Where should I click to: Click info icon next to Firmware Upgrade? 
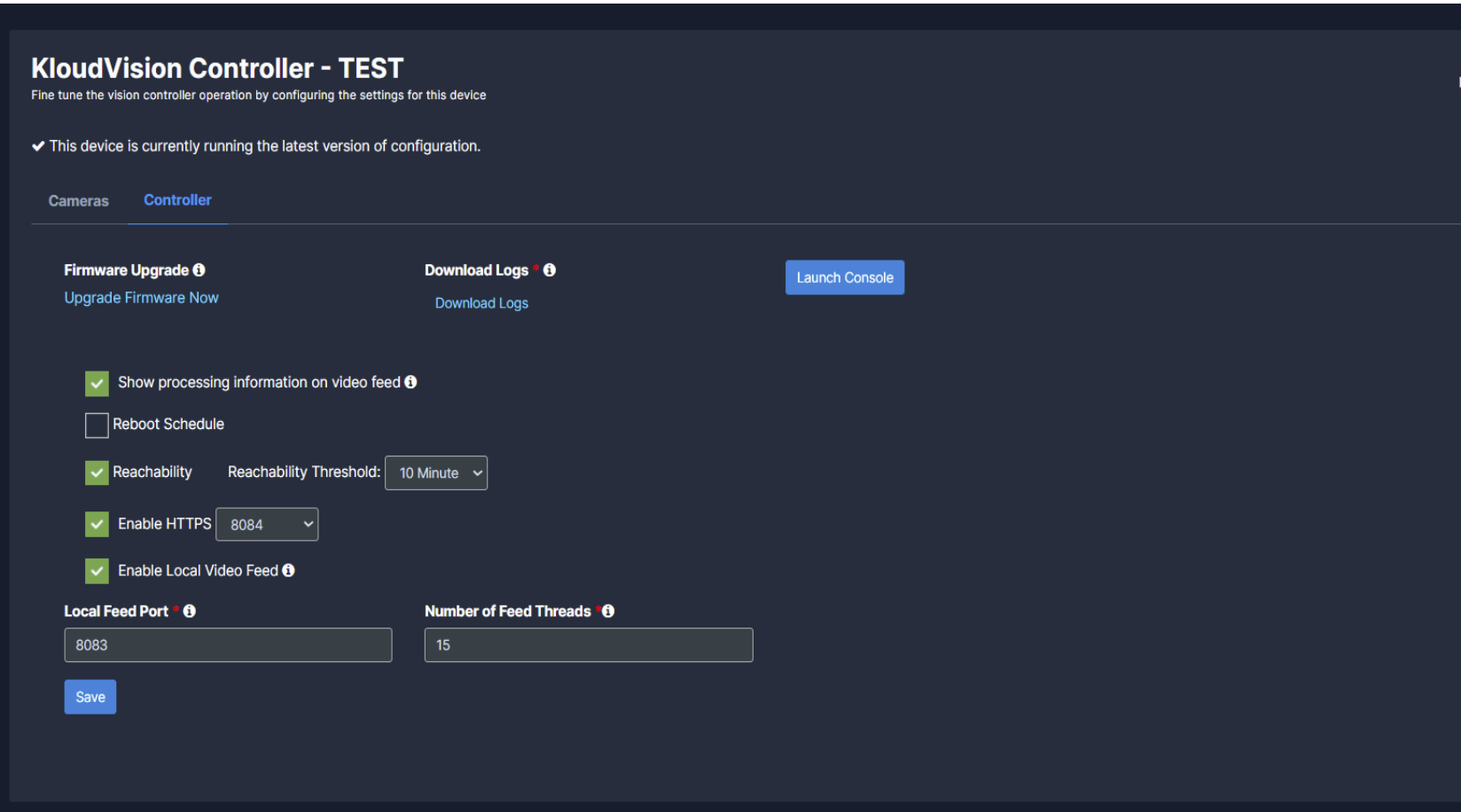point(199,269)
